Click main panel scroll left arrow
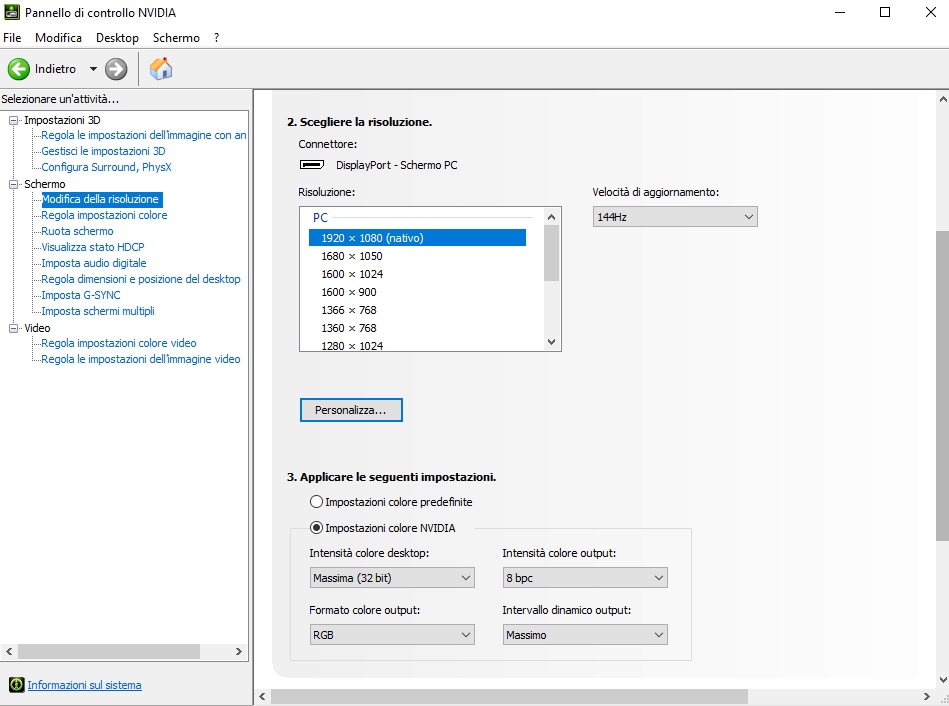The image size is (949, 706). (x=262, y=697)
